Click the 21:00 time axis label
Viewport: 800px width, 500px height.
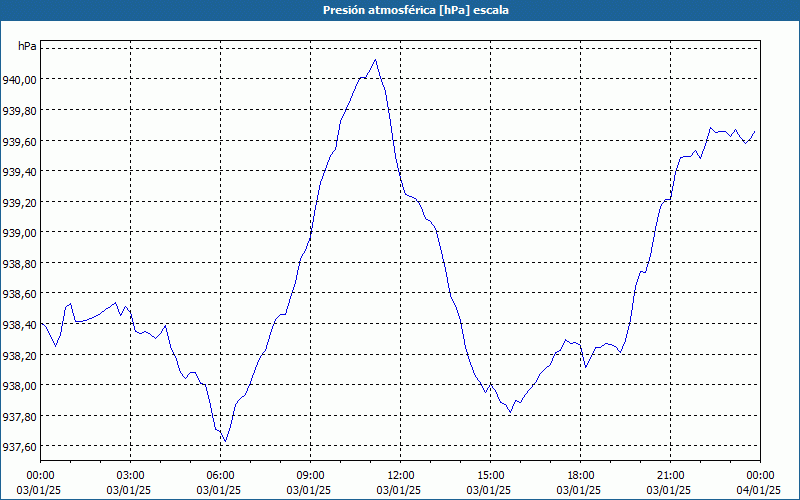click(x=670, y=476)
